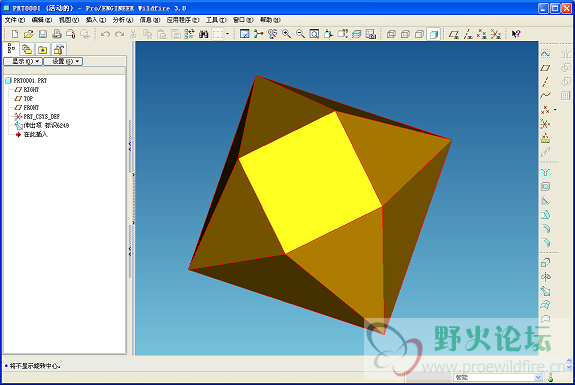Activate the Shell tool icon

pyautogui.click(x=545, y=187)
